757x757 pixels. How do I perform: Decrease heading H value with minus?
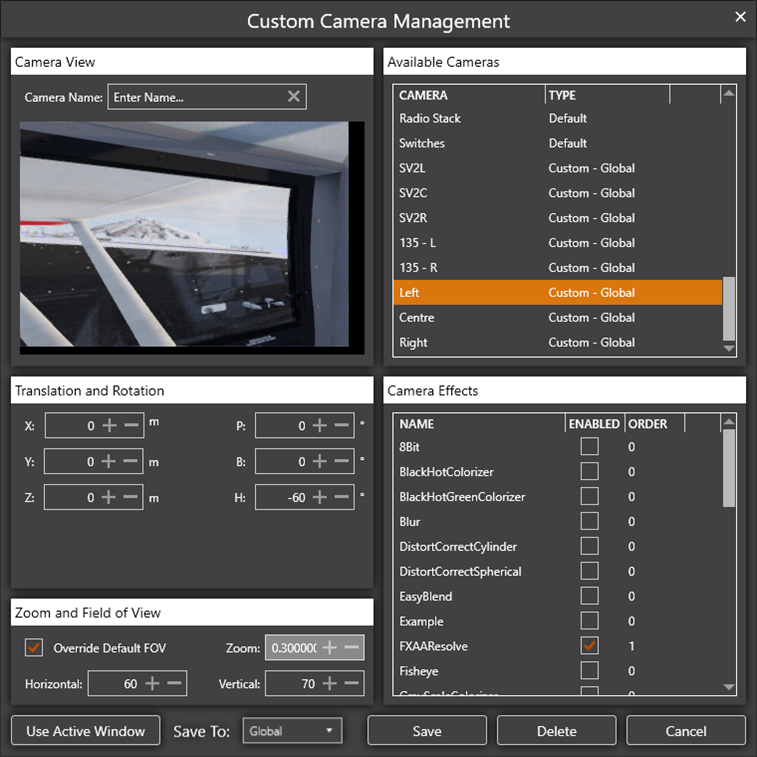pyautogui.click(x=341, y=497)
